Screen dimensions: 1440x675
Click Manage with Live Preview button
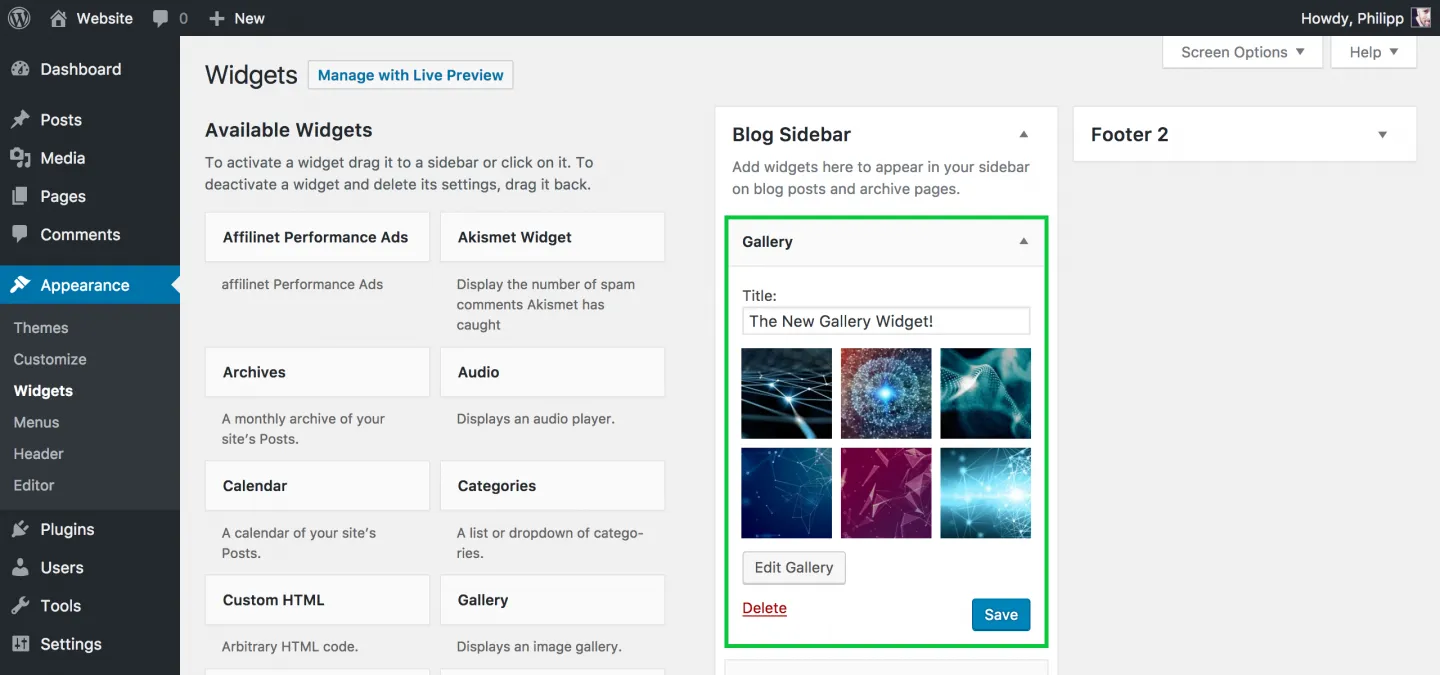pyautogui.click(x=410, y=75)
